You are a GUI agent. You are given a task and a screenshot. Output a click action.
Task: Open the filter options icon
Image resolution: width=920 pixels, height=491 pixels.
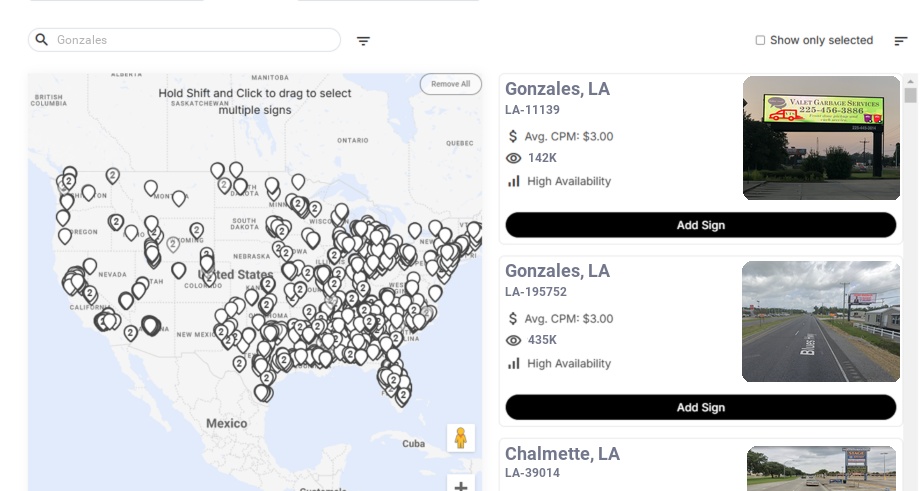pos(363,41)
